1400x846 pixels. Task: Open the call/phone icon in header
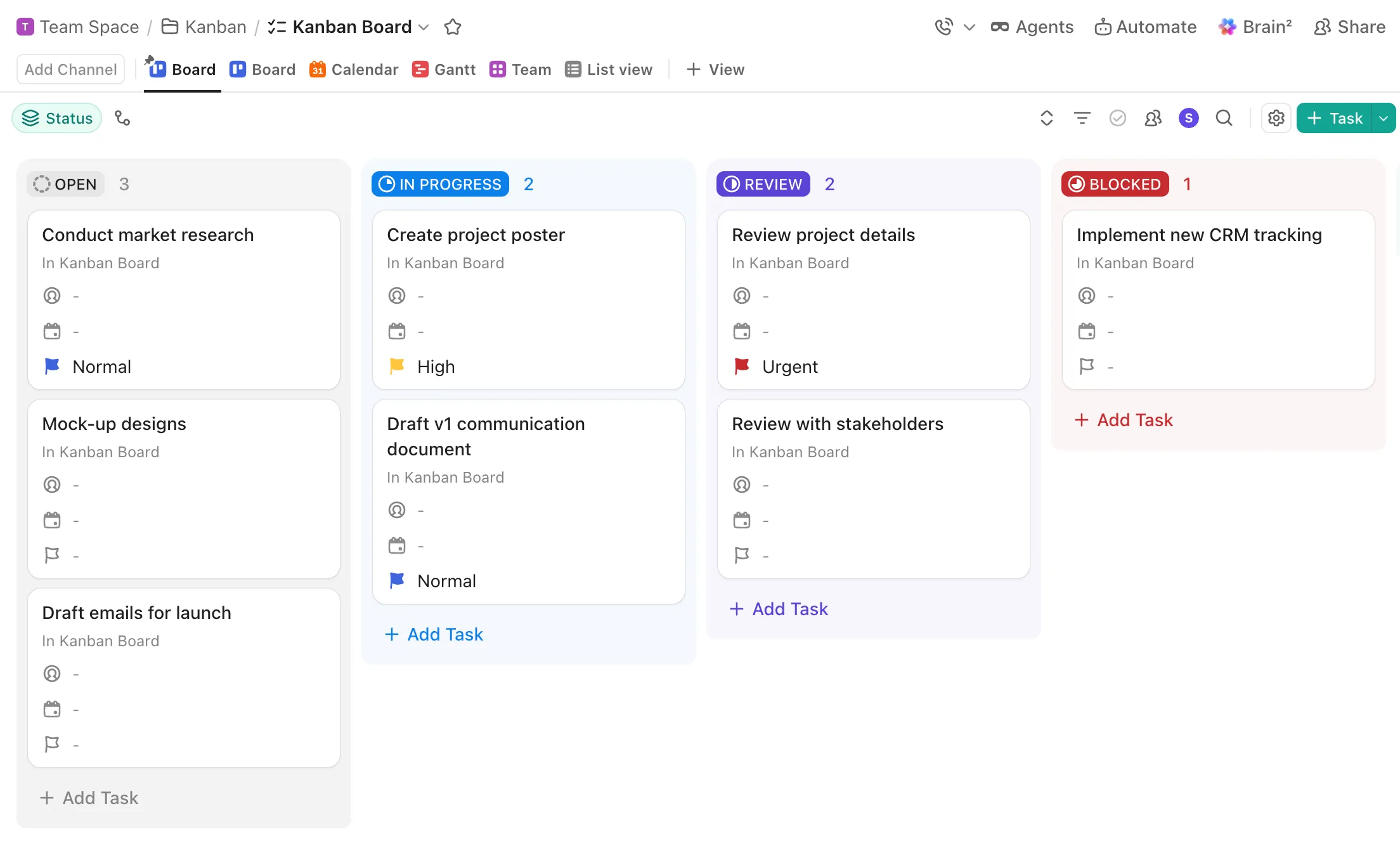click(x=943, y=27)
